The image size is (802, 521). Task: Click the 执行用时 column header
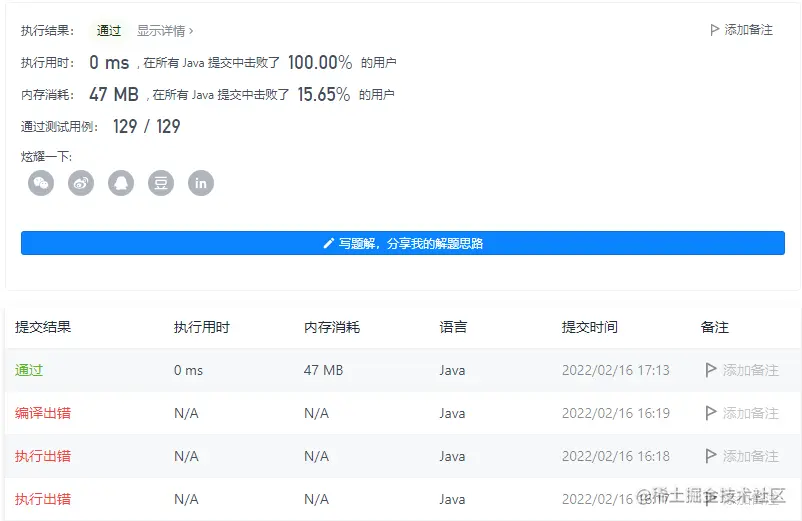coord(202,327)
